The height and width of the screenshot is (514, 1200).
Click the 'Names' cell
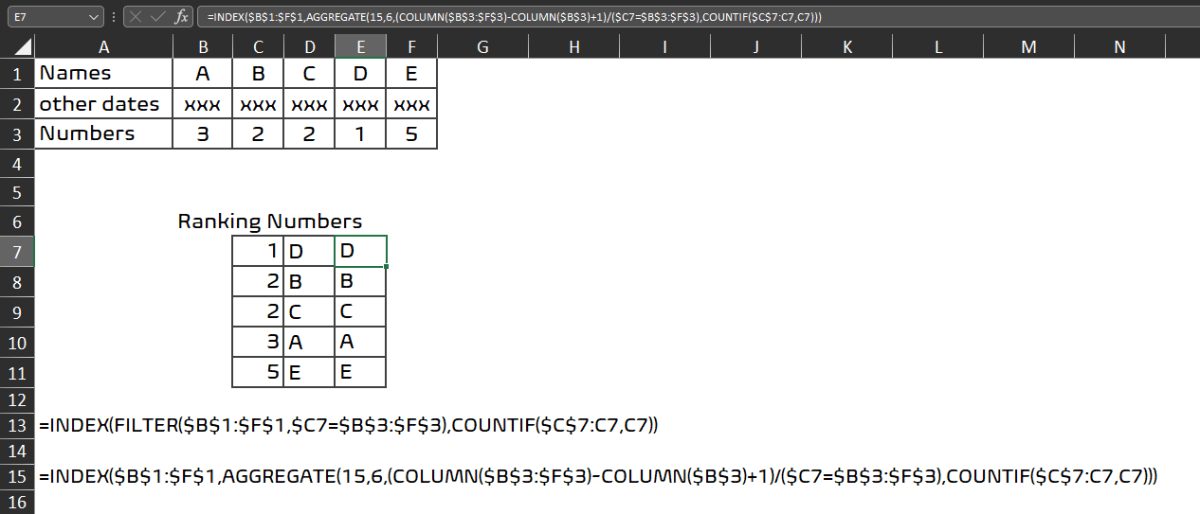click(104, 73)
